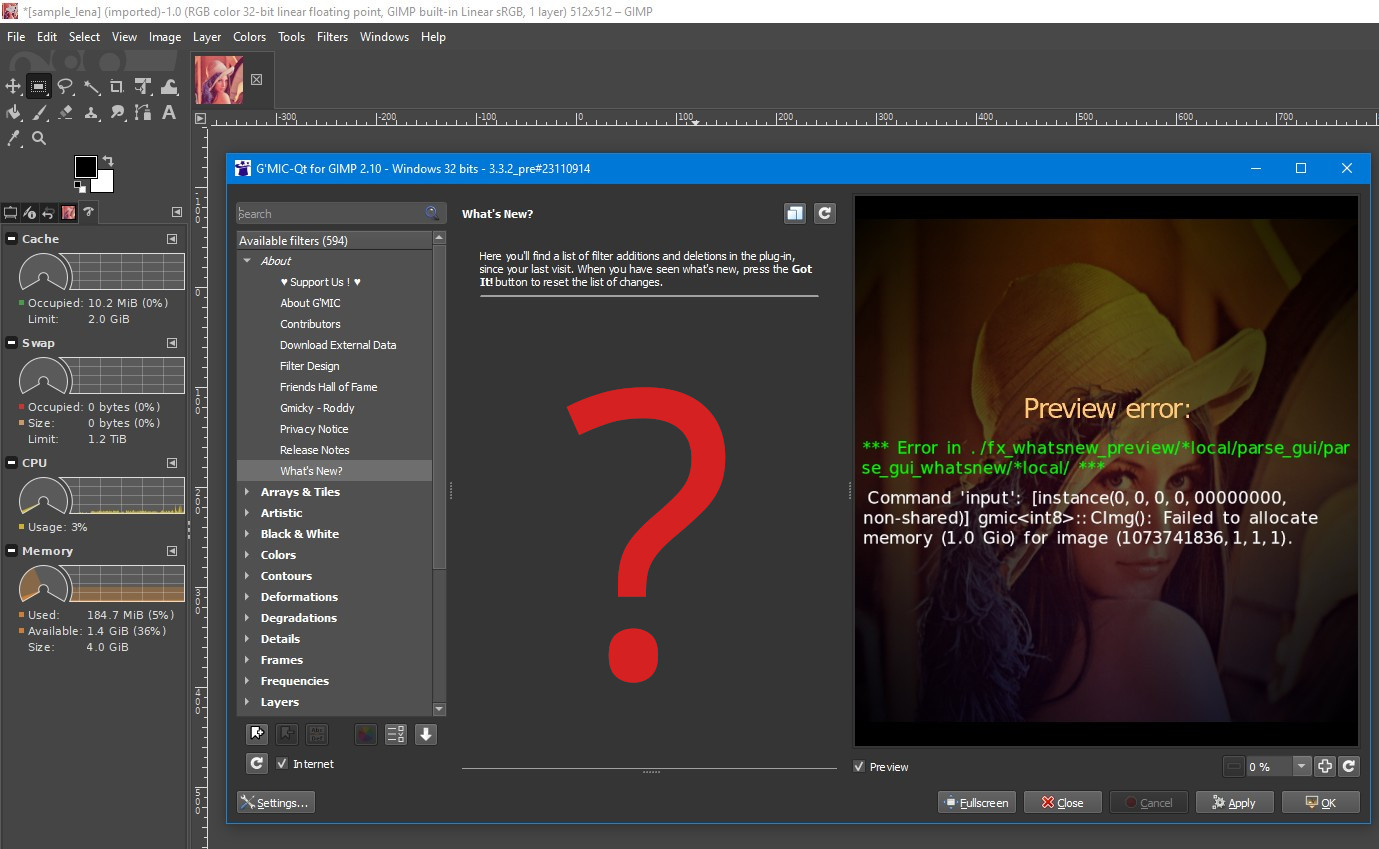Screen dimensions: 1379x849
Task: Open the Filters menu
Action: [332, 37]
